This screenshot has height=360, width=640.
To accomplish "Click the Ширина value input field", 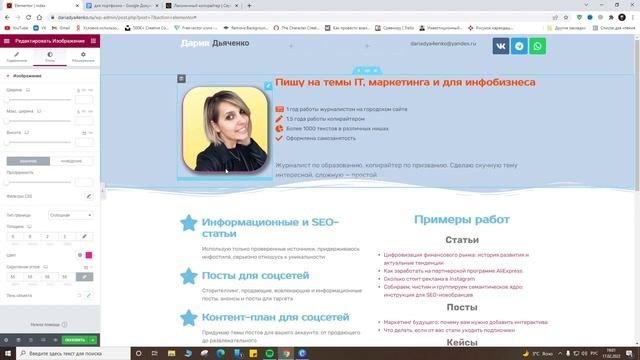I will [84, 100].
